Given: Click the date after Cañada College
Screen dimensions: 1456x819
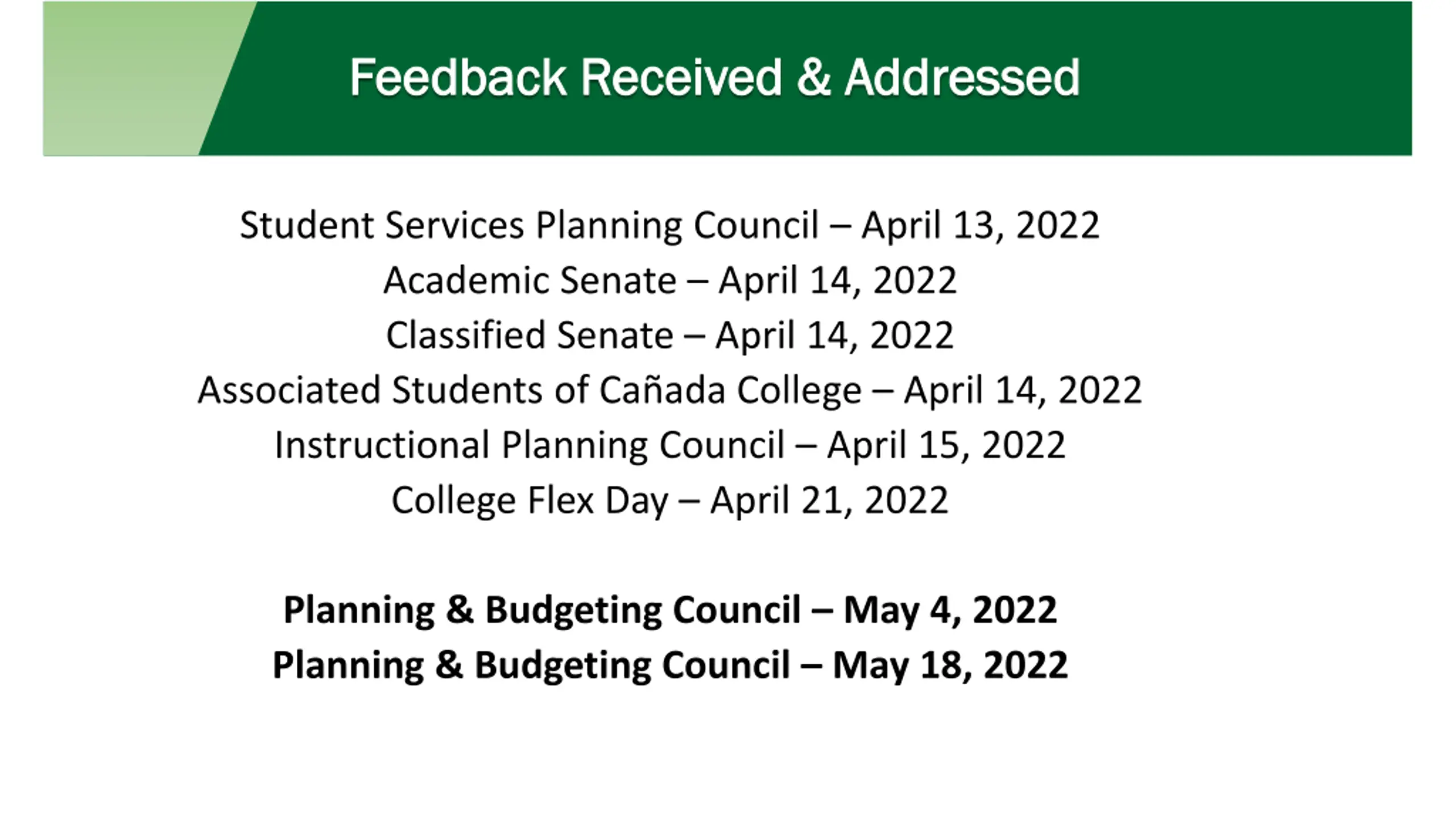Looking at the screenshot, I should point(1023,390).
